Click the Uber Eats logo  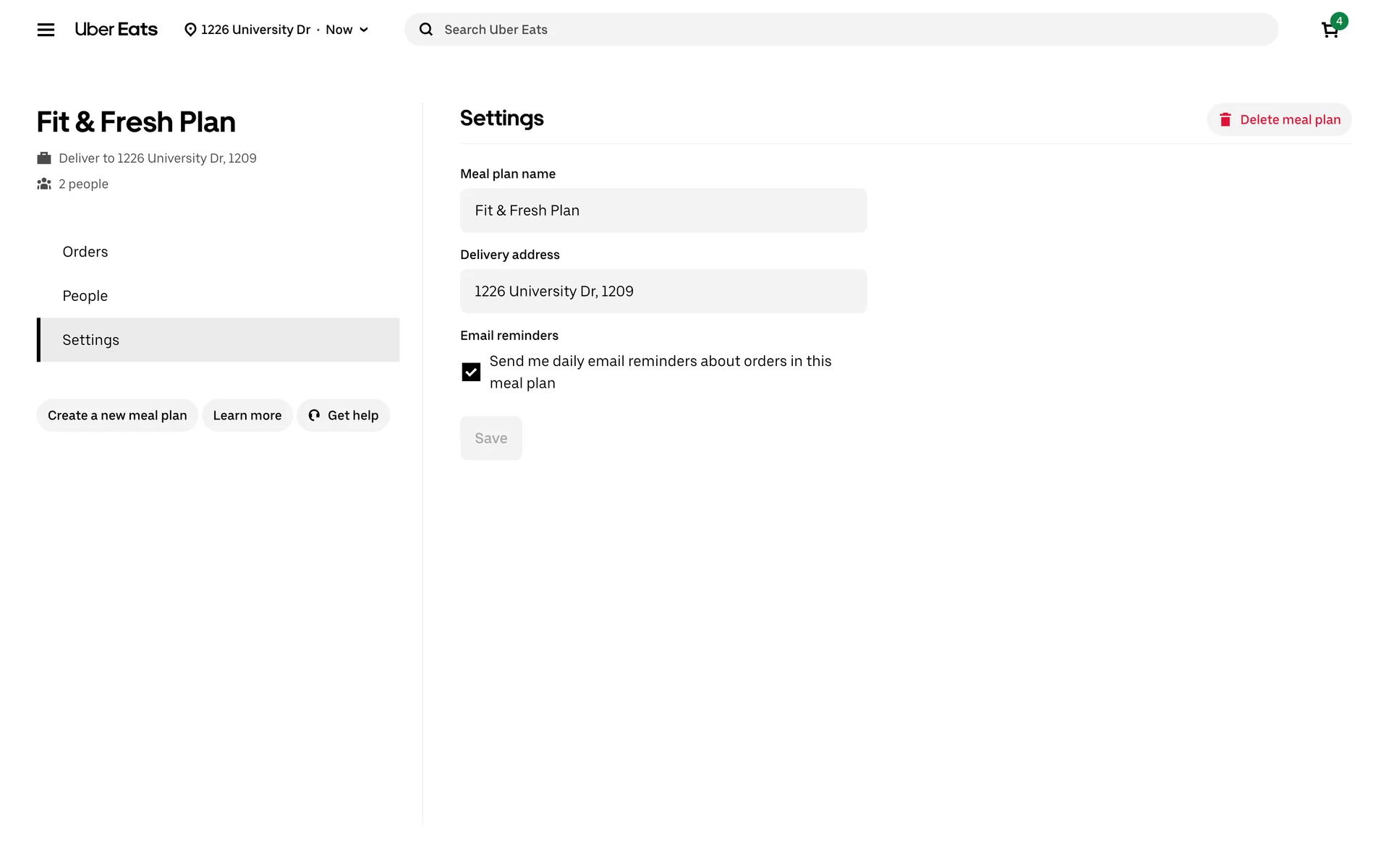coord(116,30)
